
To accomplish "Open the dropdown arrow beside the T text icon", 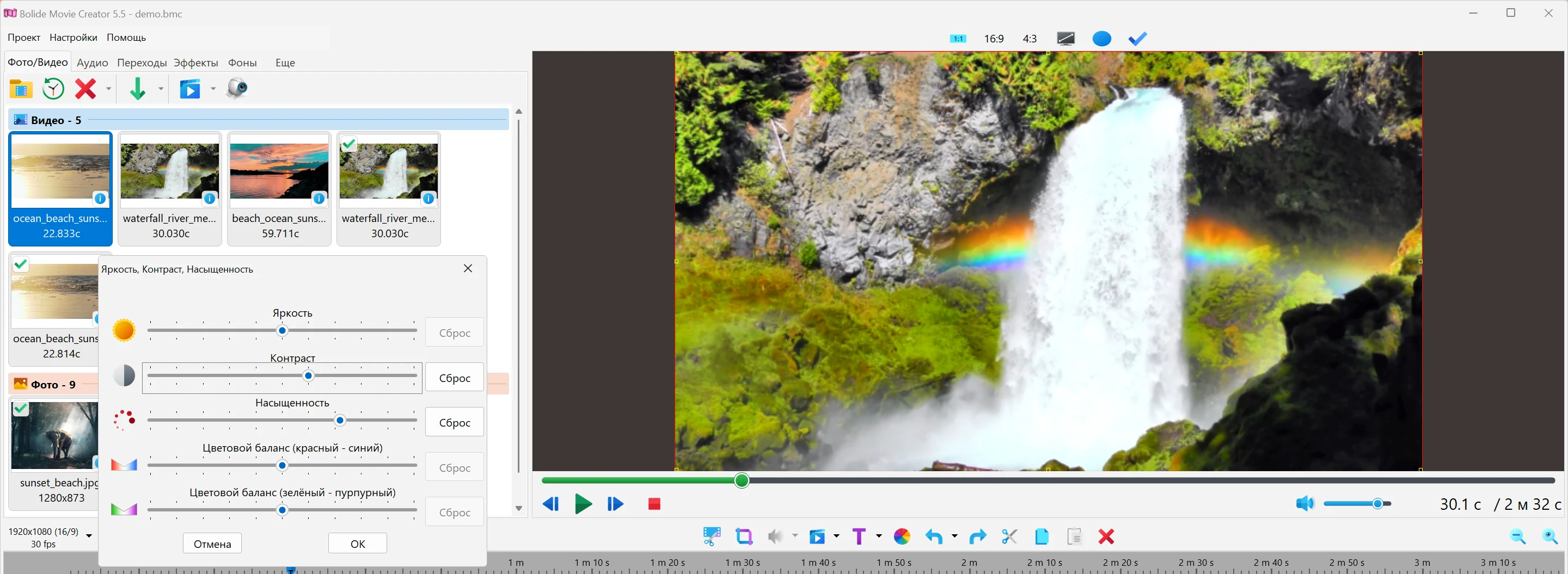I will point(878,536).
